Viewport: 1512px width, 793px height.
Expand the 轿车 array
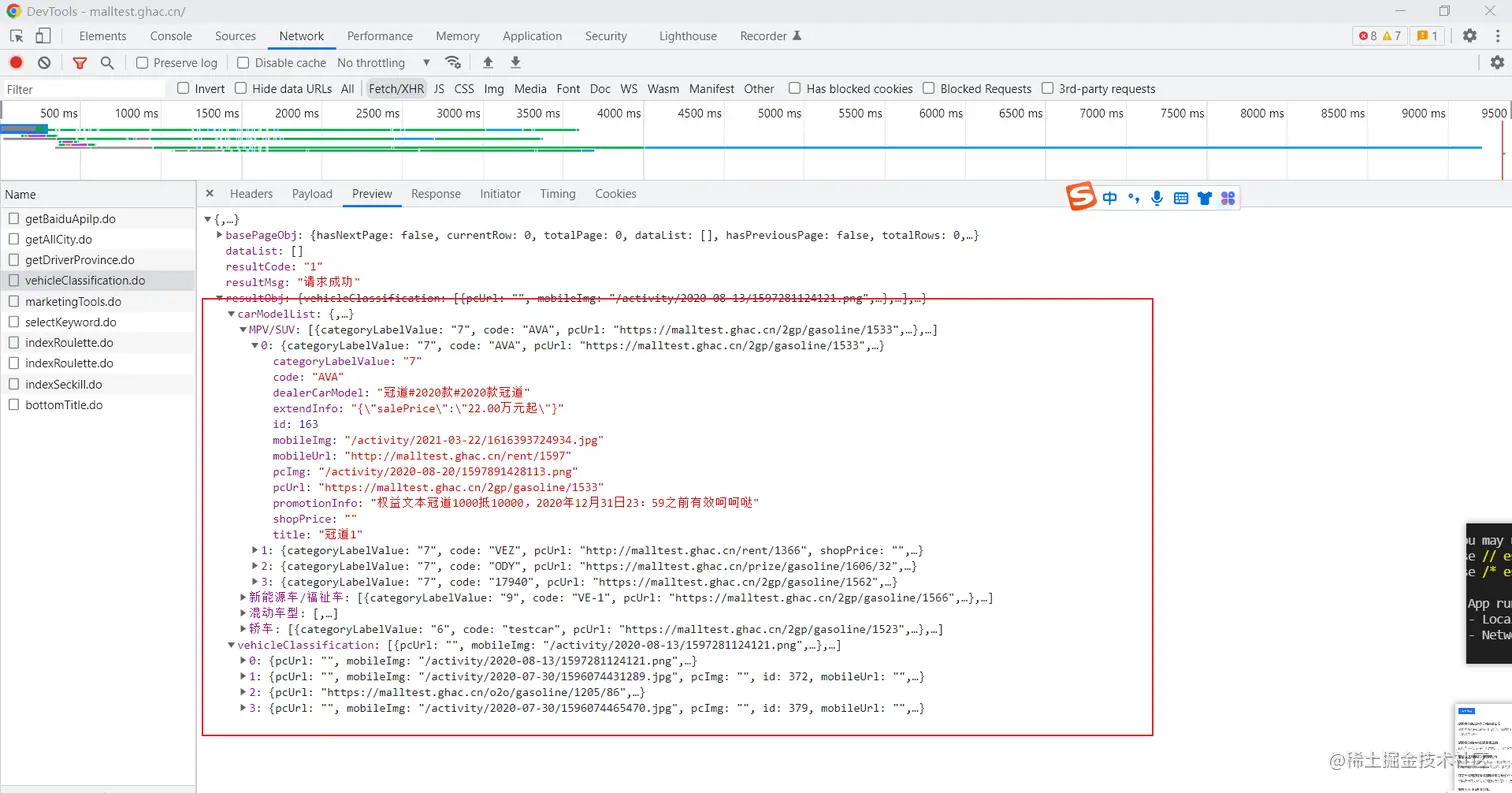pos(243,630)
